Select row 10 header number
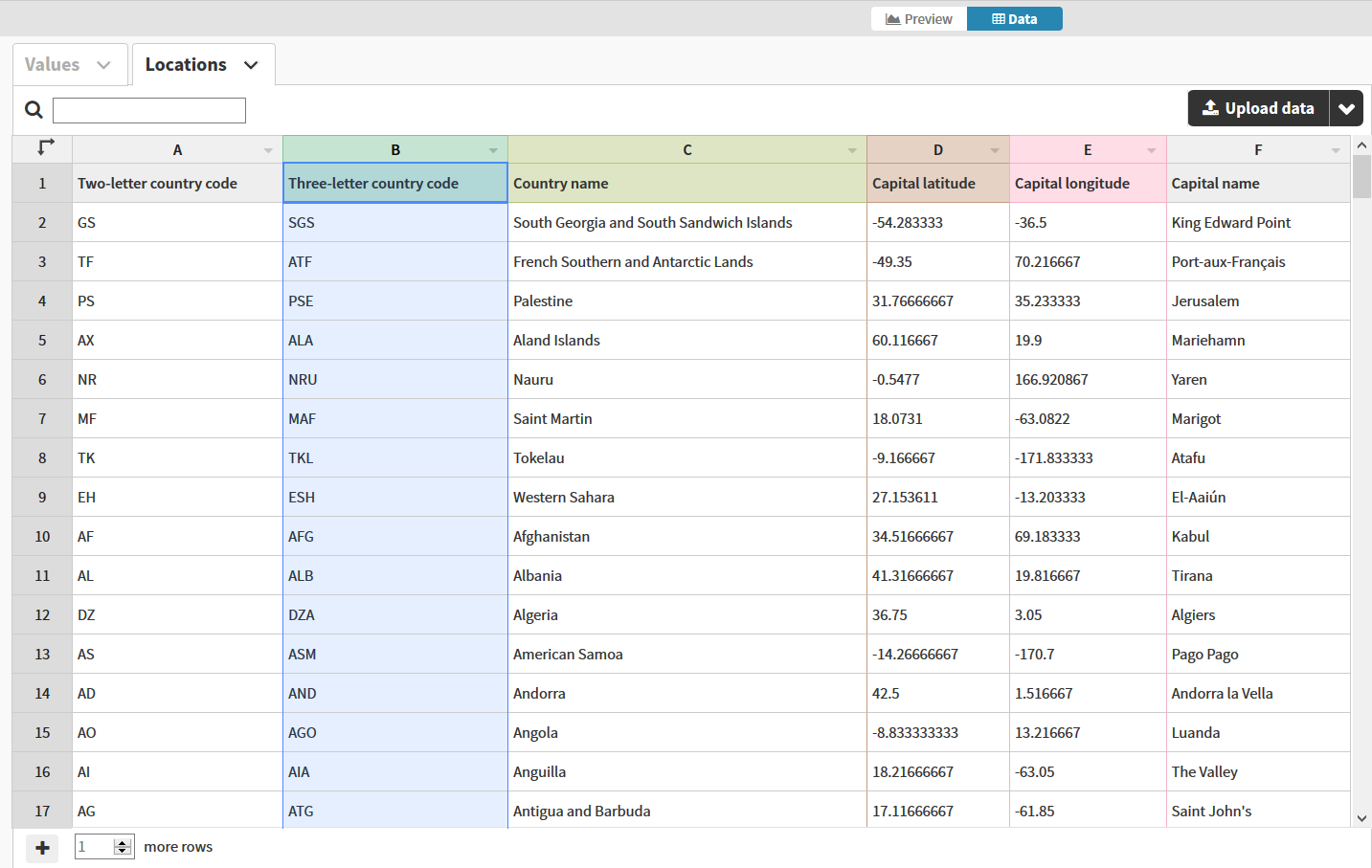 point(42,536)
